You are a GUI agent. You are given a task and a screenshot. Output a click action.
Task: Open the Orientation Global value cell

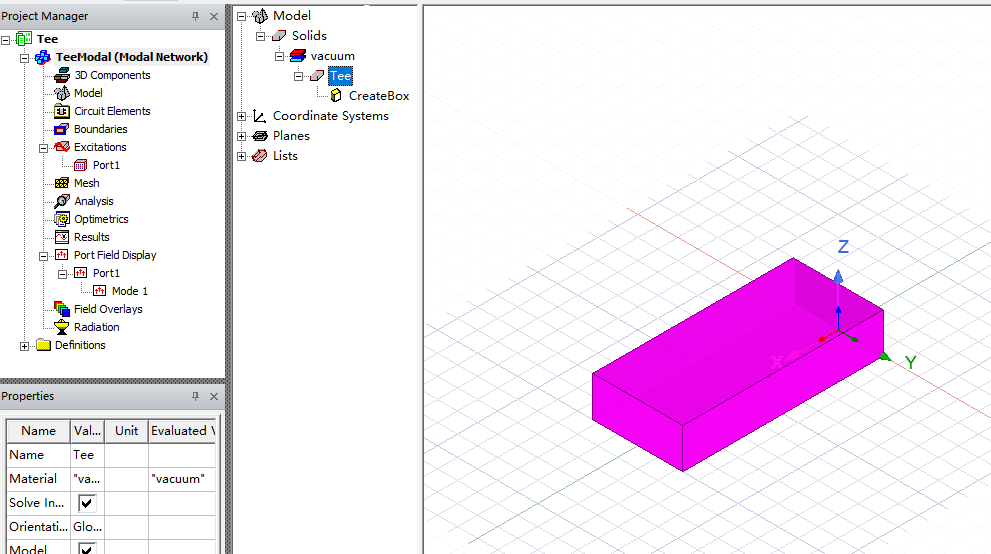click(x=87, y=527)
